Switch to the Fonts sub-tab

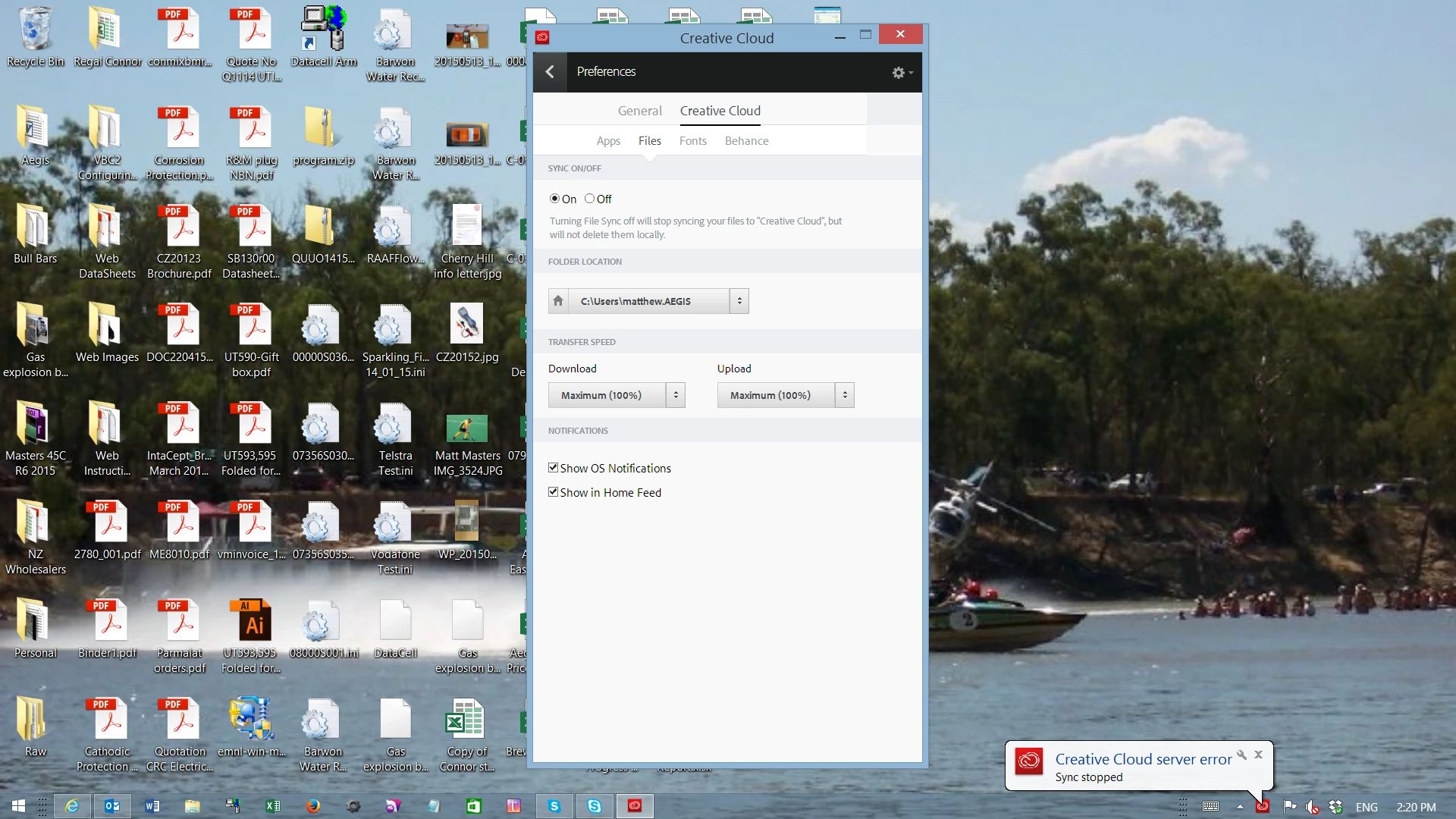692,141
